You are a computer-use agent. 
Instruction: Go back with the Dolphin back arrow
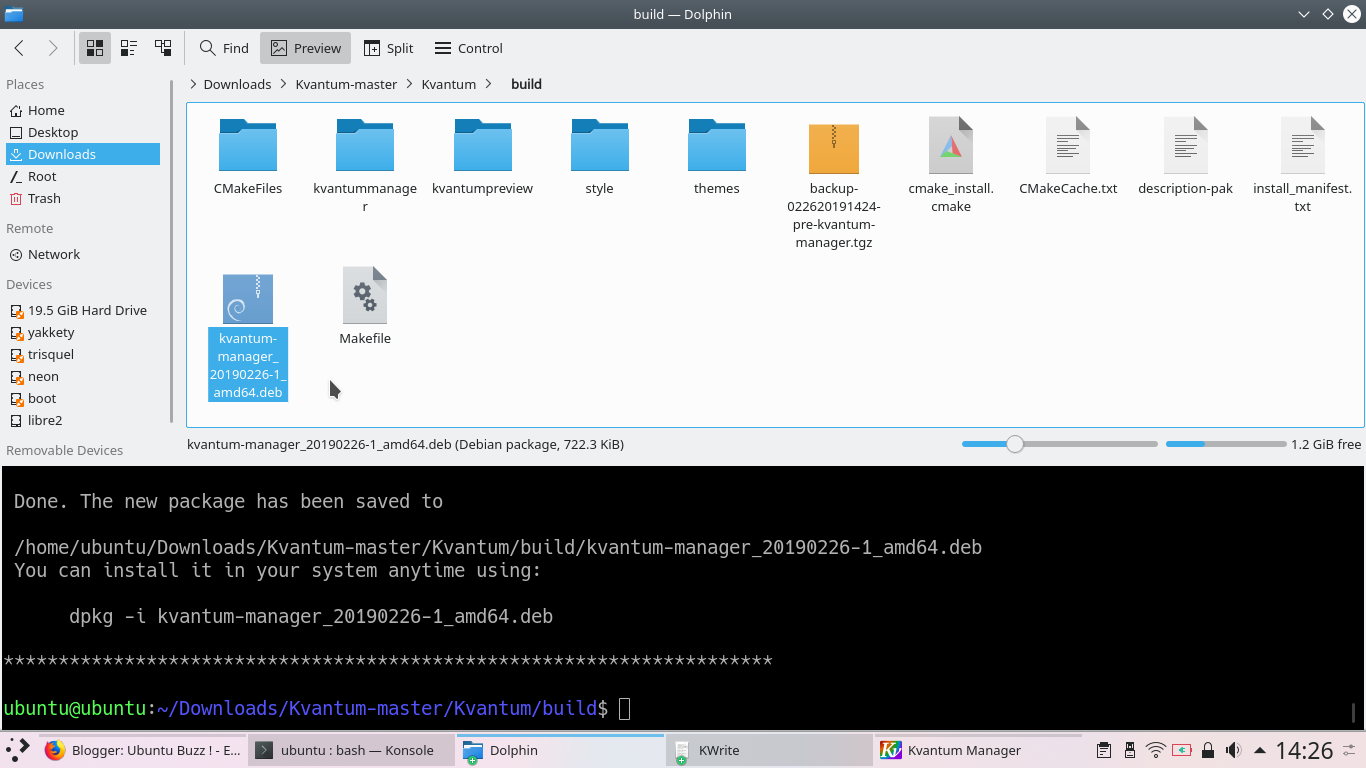click(19, 48)
